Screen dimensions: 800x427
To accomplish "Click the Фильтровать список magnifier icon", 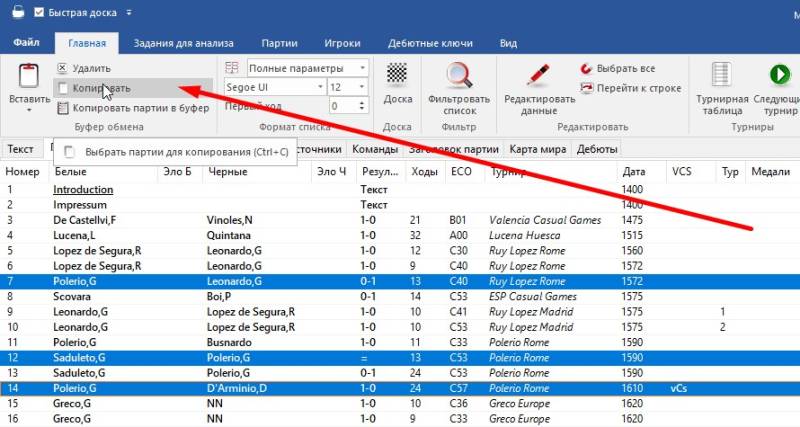I will point(459,75).
